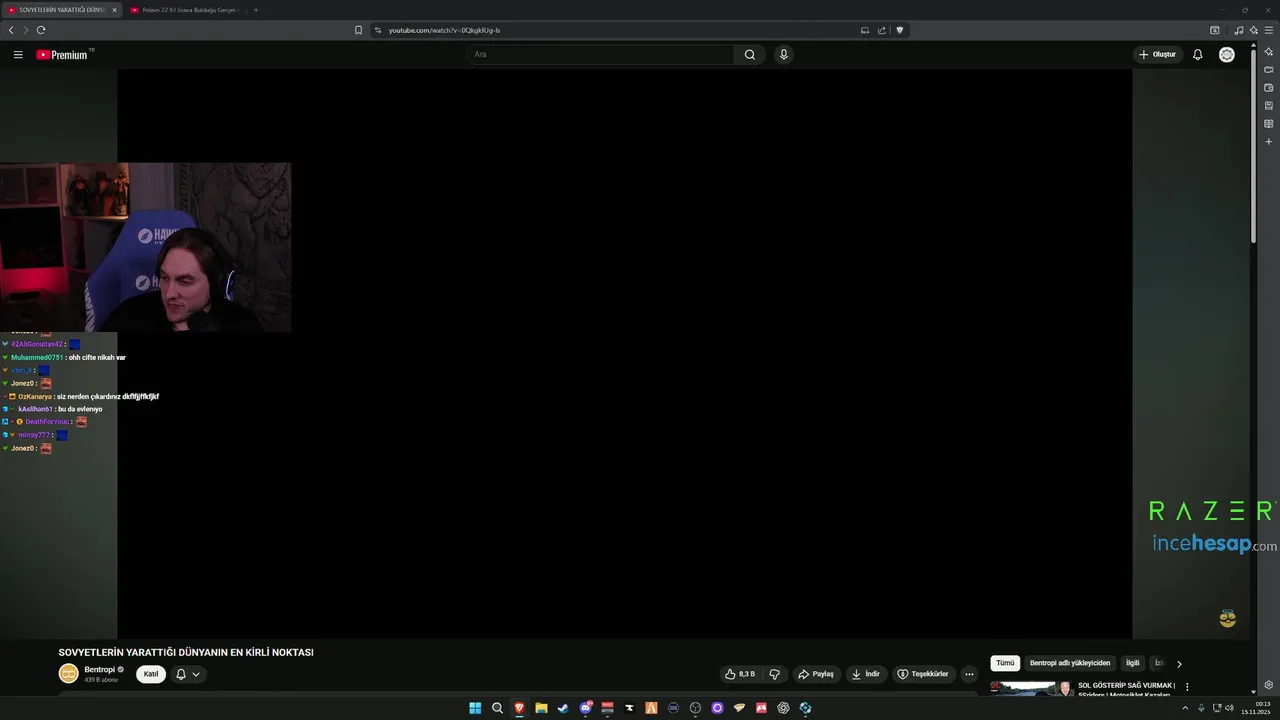
Task: Open ChatGPT icon in taskbar
Action: point(783,708)
